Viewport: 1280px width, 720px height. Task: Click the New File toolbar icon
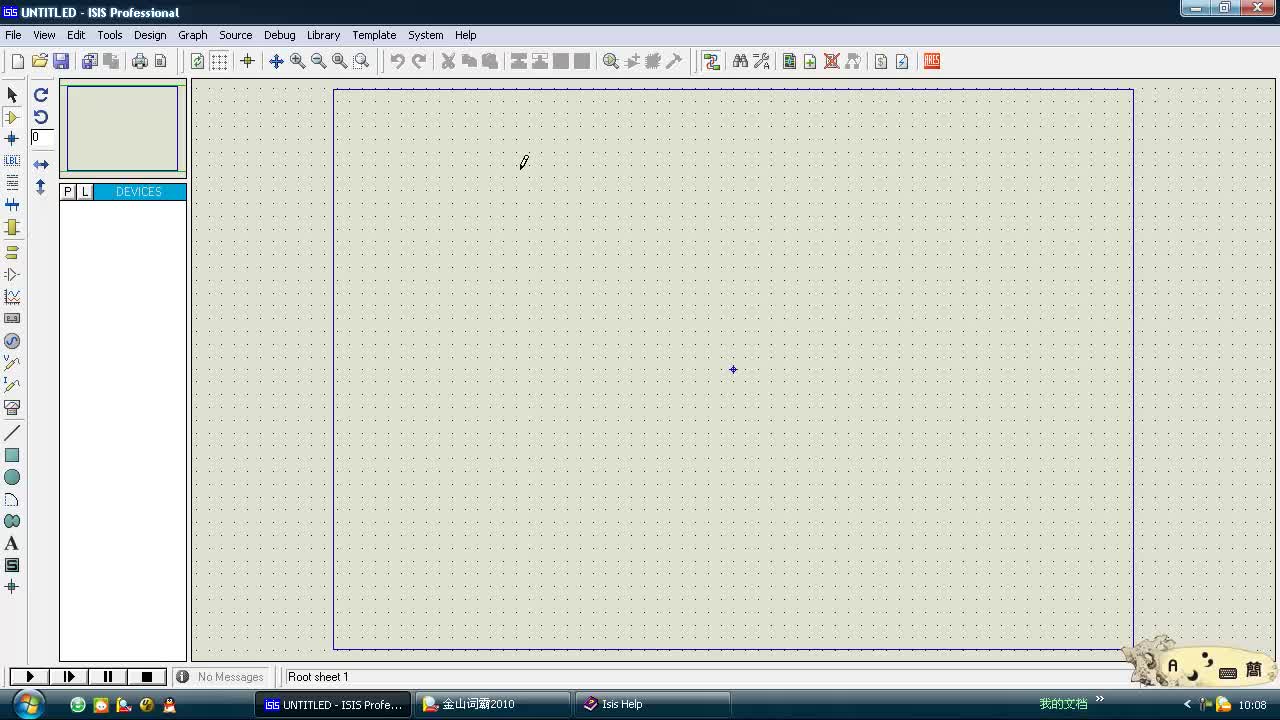click(x=18, y=62)
